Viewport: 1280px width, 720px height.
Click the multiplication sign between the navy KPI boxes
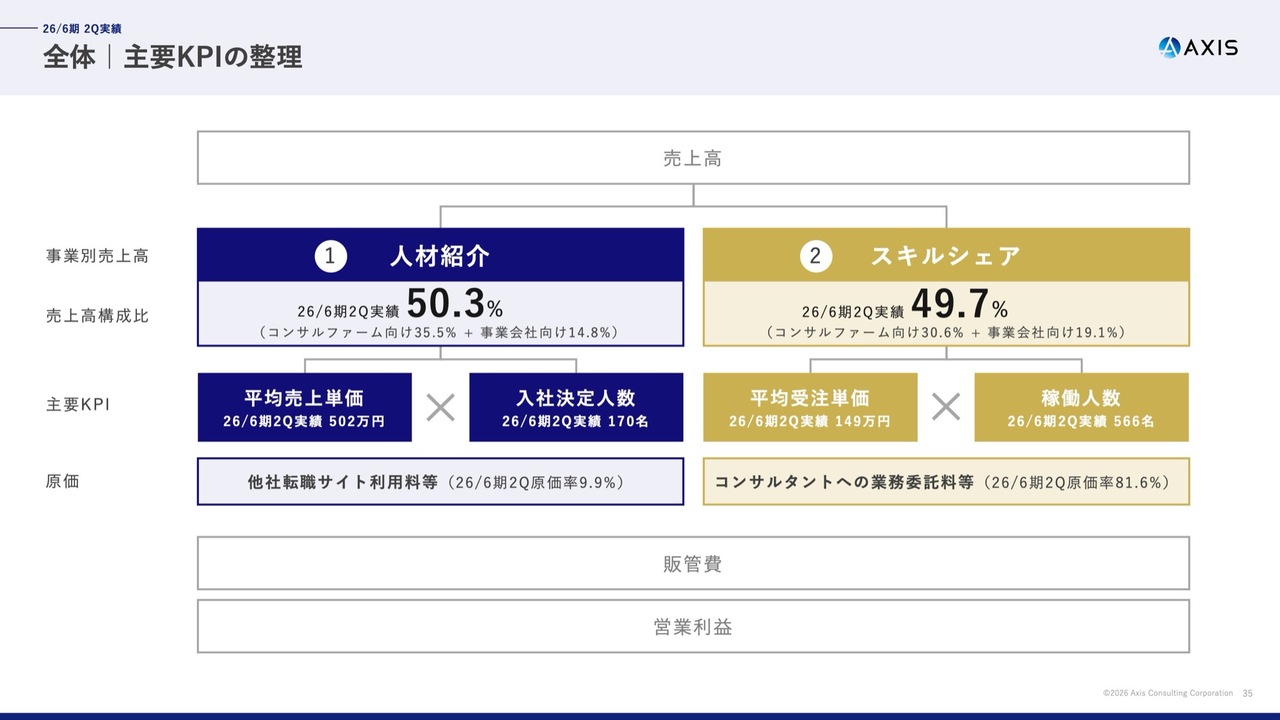click(440, 407)
